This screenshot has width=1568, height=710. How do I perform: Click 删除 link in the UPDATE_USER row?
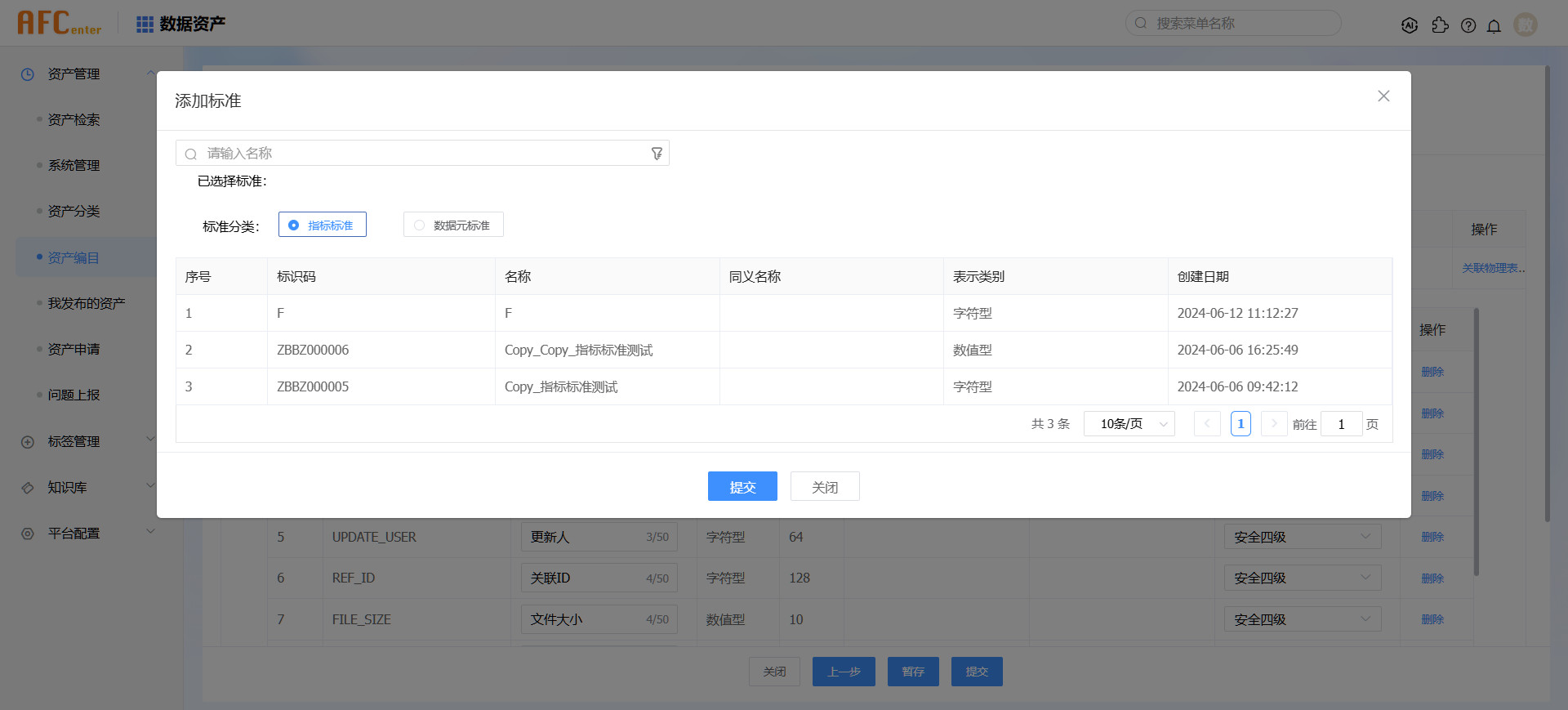(x=1432, y=537)
